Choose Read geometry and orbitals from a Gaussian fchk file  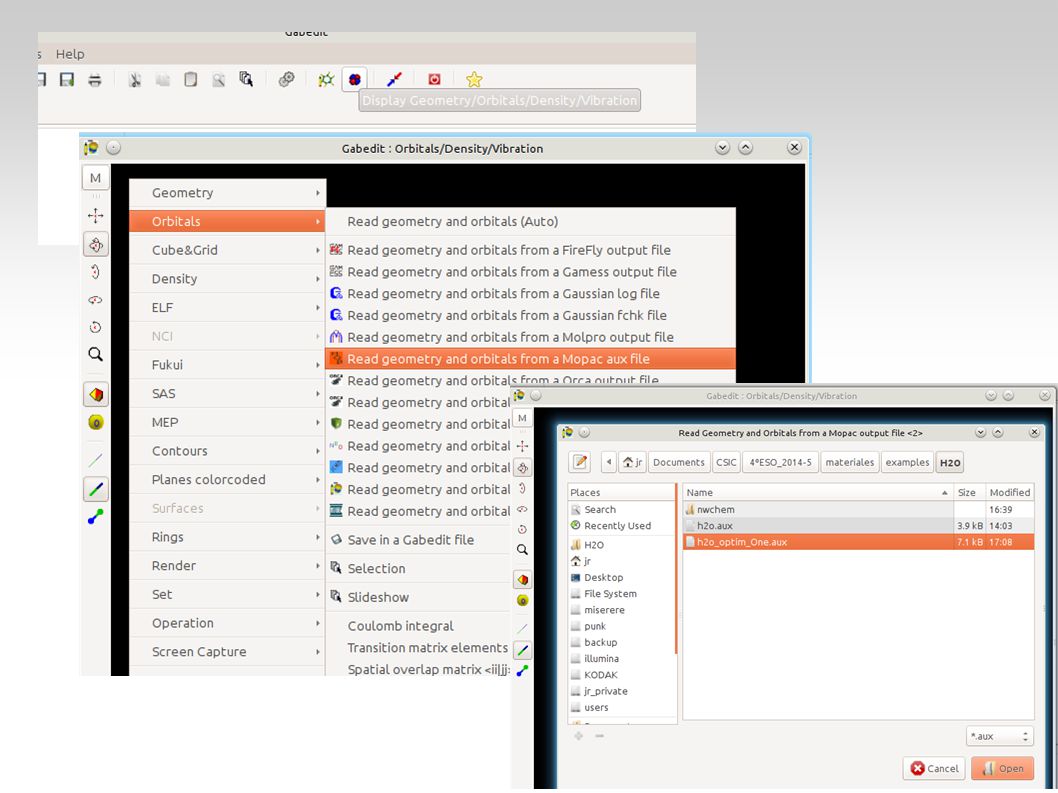530,315
